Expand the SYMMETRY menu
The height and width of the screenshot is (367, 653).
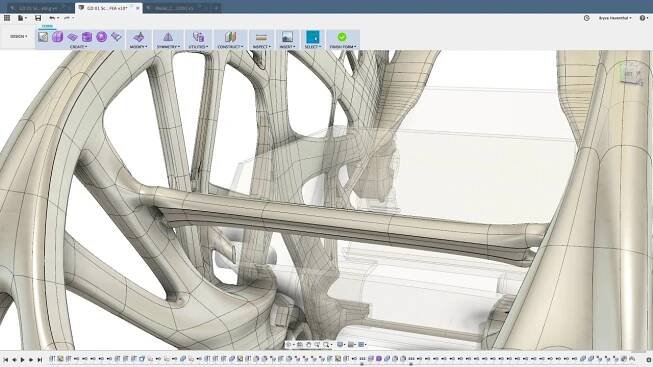(168, 47)
